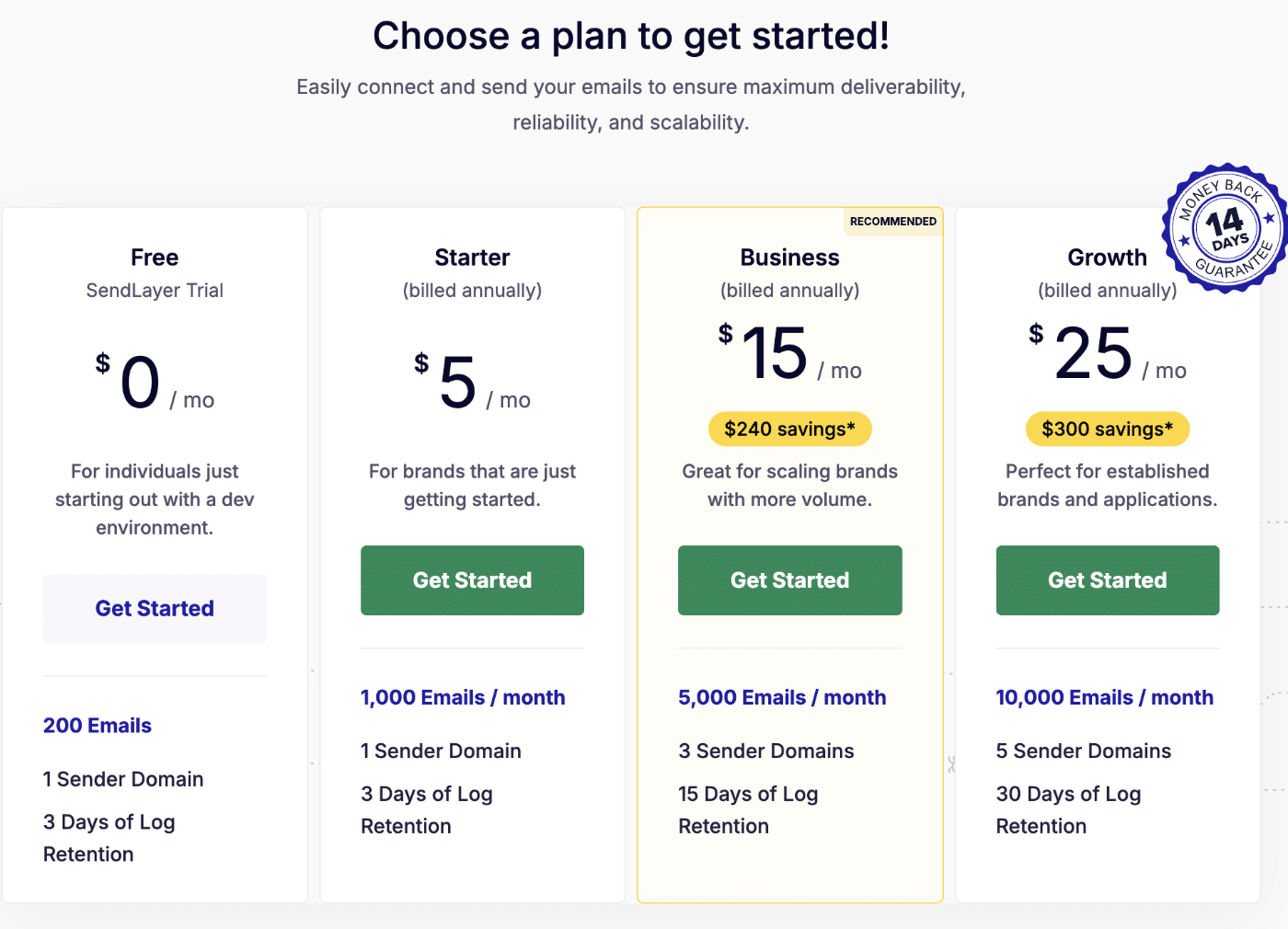Click Get Started for the Starter plan

tap(472, 579)
